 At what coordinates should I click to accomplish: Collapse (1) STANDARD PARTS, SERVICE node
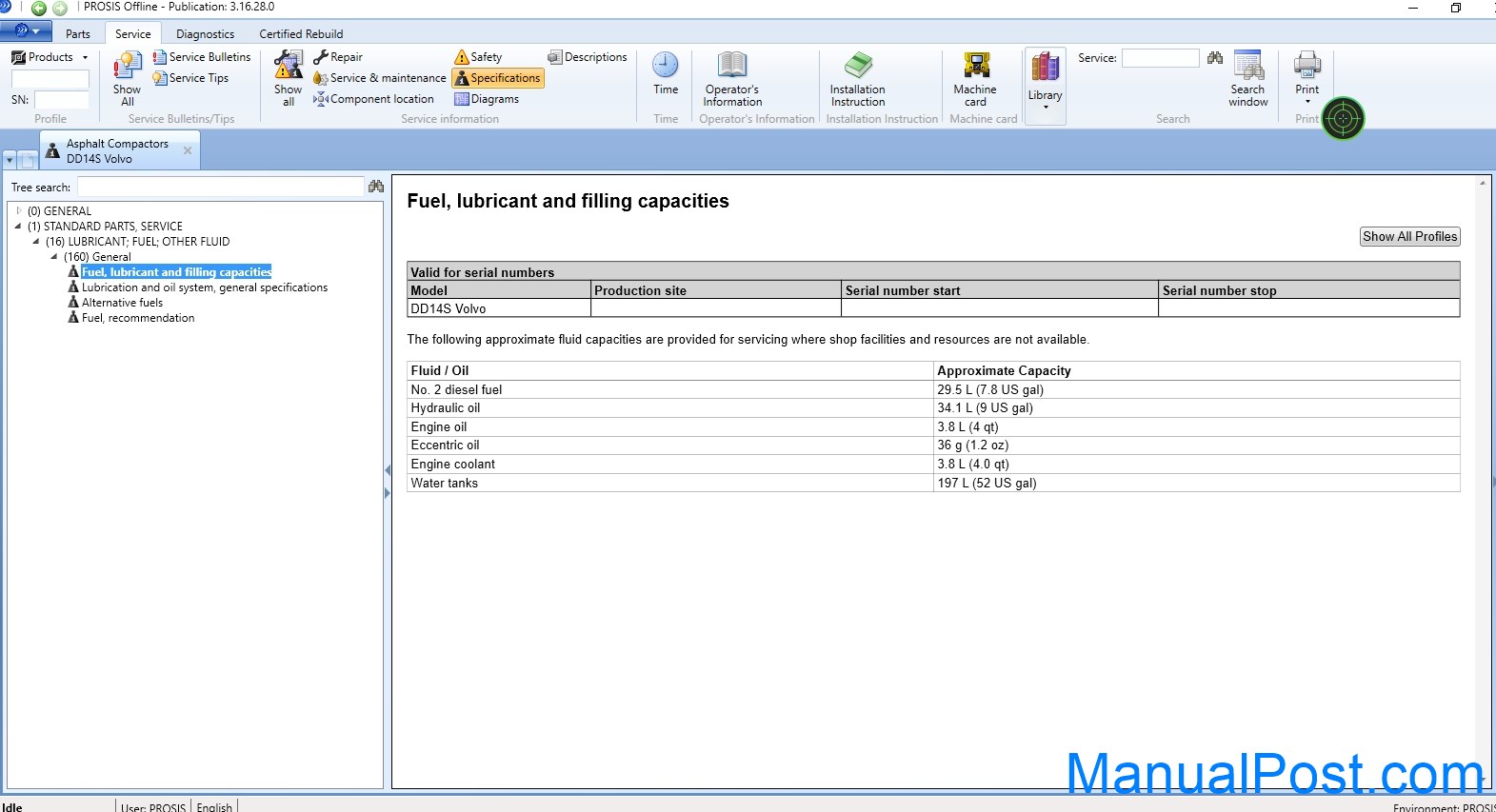pyautogui.click(x=18, y=226)
